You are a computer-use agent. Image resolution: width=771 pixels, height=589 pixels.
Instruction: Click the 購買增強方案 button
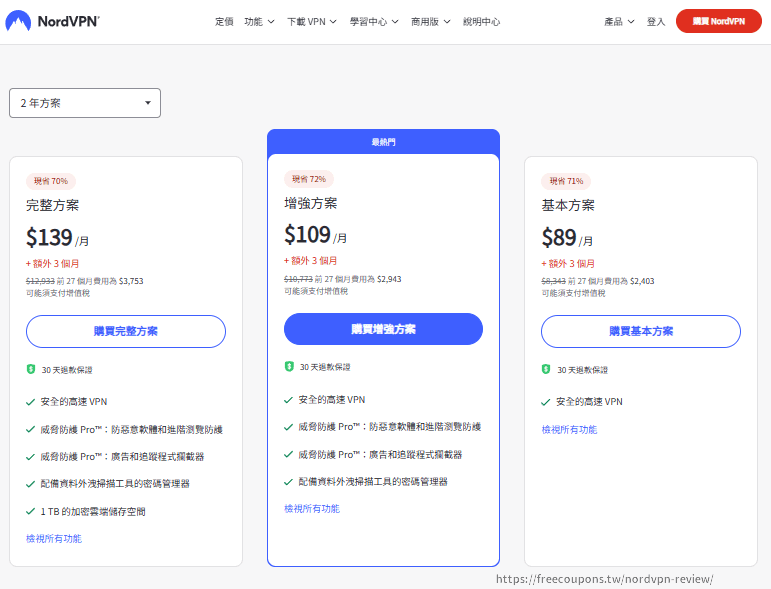pos(384,329)
